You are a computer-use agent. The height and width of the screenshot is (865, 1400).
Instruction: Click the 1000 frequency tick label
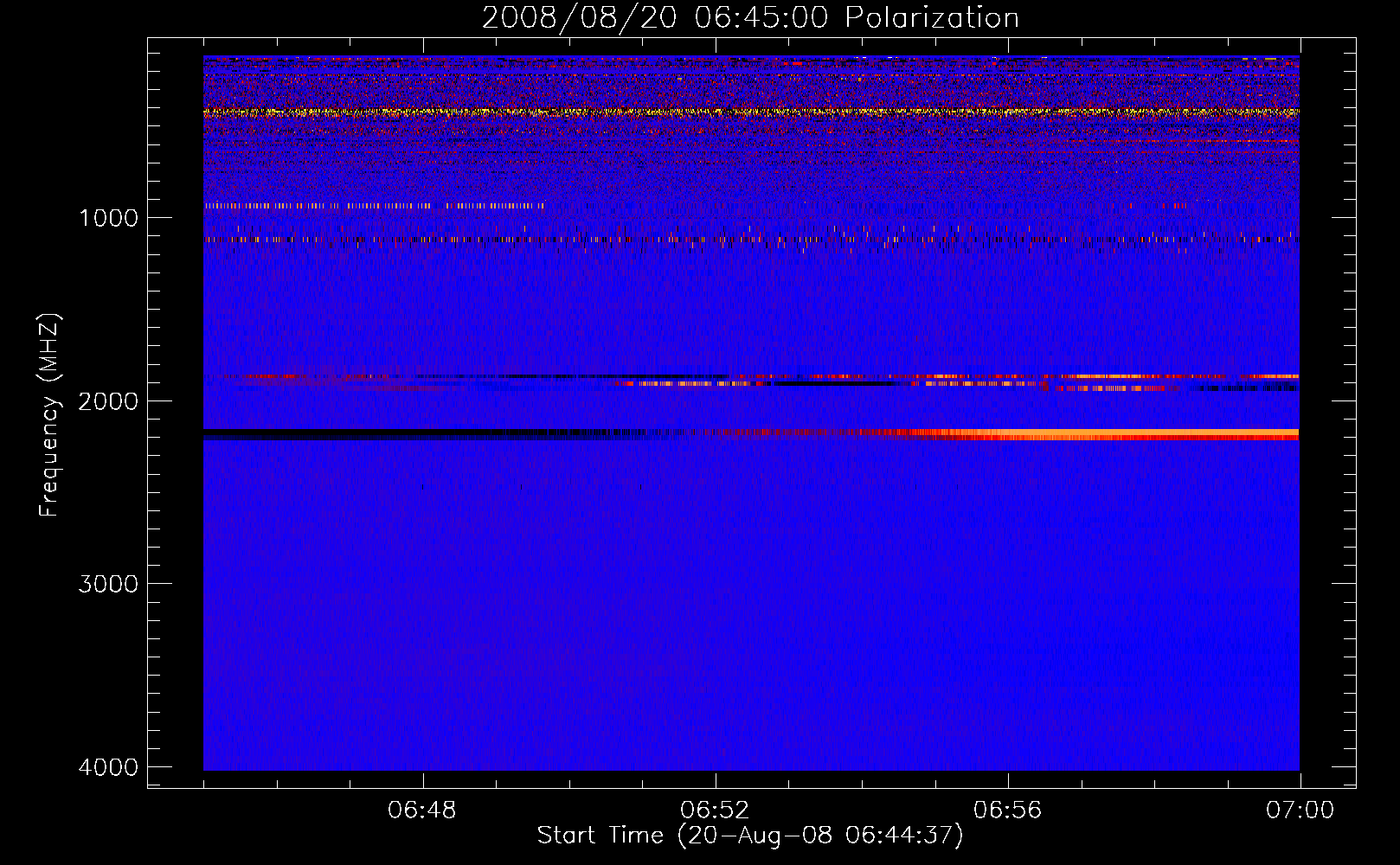[108, 218]
